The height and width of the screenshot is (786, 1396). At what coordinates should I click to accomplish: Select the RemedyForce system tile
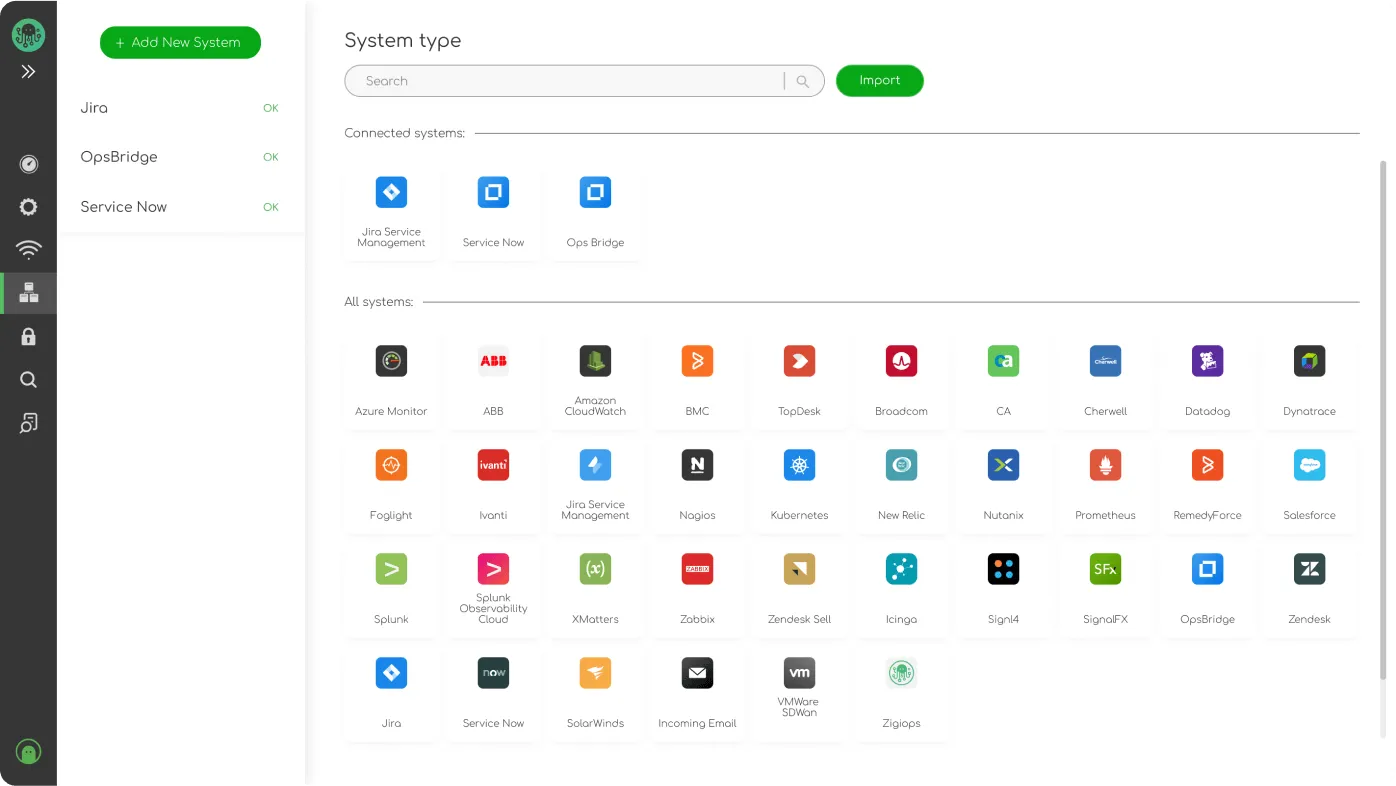point(1207,486)
